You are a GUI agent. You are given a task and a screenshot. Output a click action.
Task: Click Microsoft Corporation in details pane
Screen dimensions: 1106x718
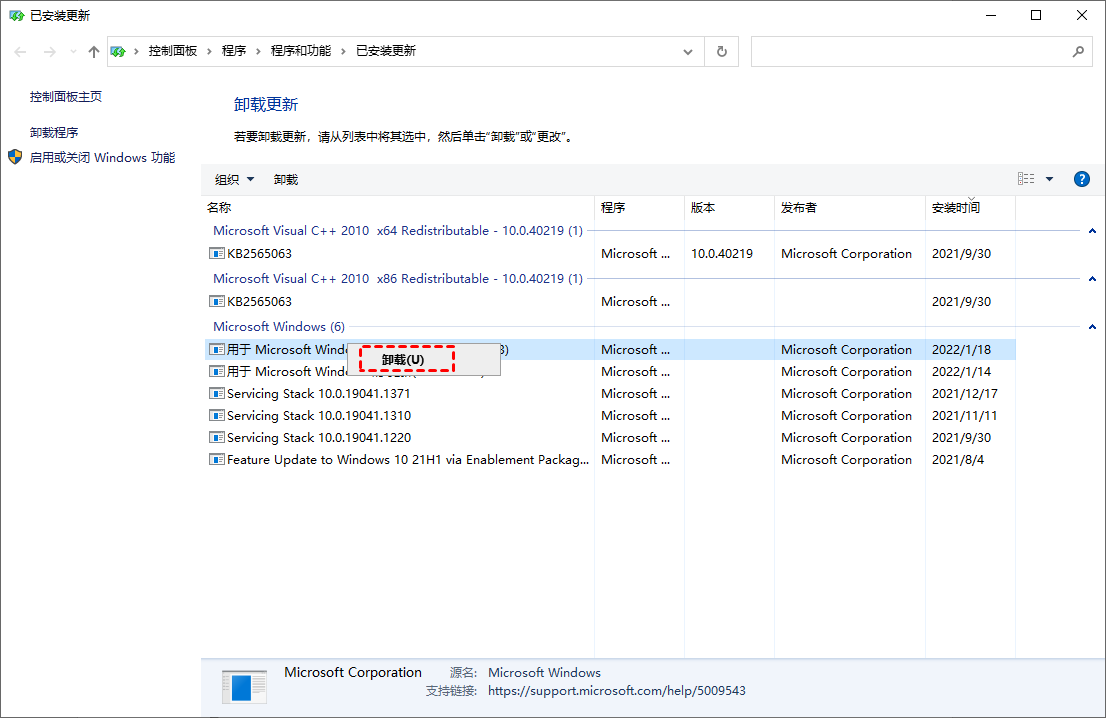pyautogui.click(x=353, y=672)
